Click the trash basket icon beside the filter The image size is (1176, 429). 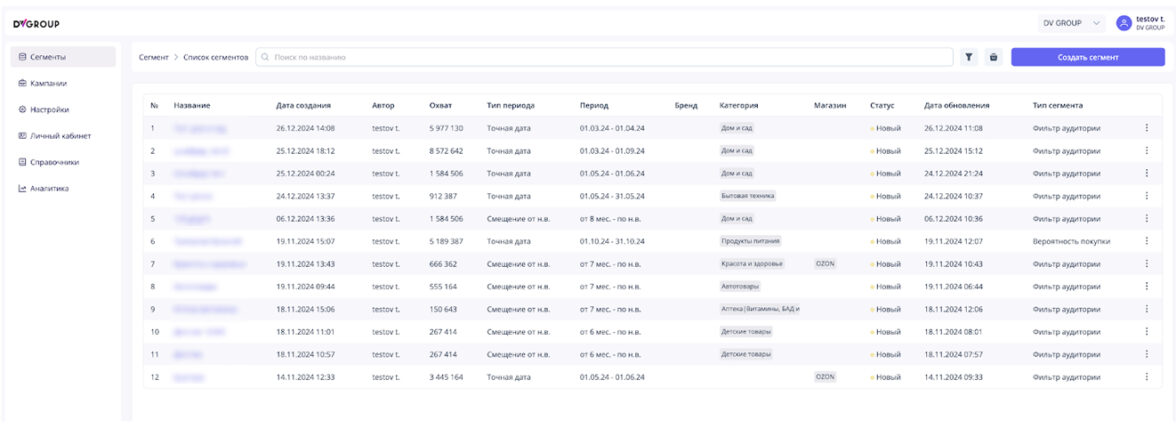(993, 57)
